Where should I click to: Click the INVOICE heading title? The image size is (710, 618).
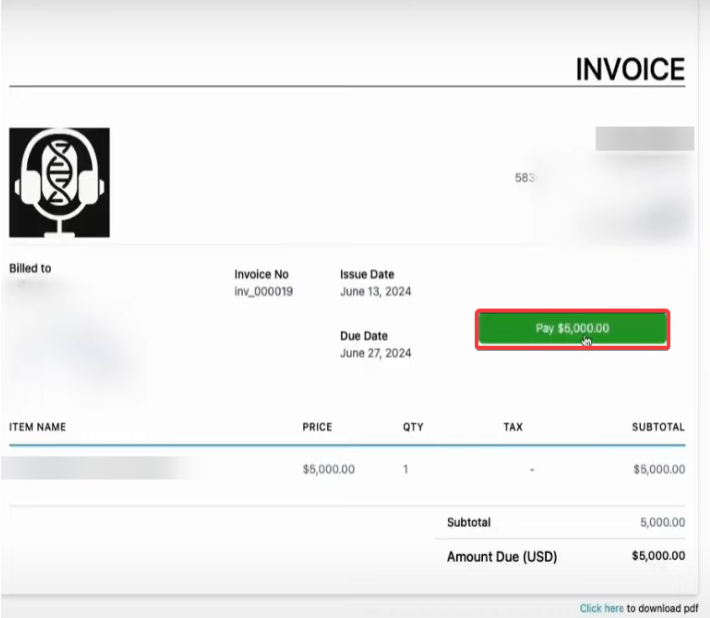pyautogui.click(x=629, y=69)
